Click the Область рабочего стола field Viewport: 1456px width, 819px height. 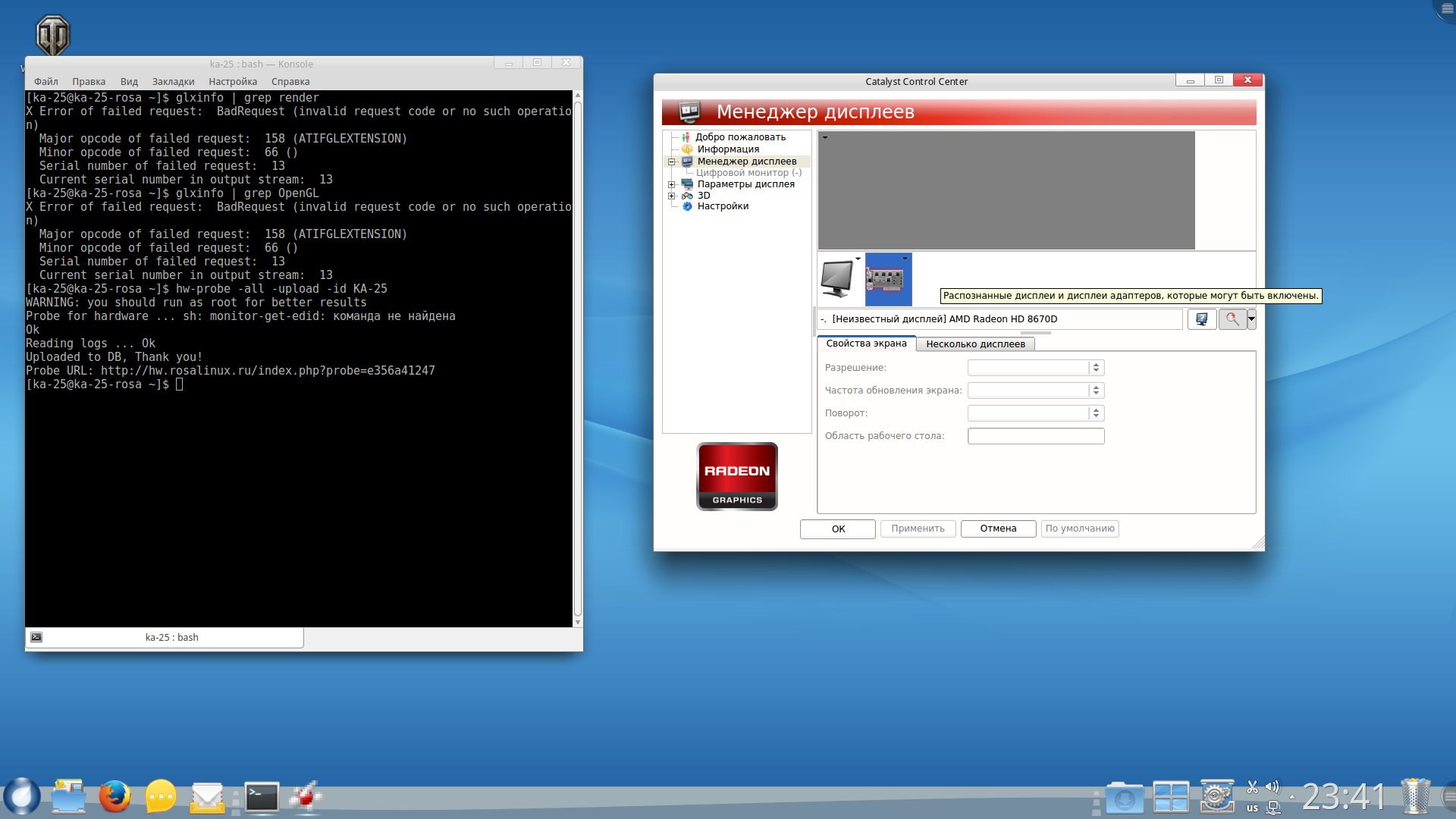[x=1035, y=436]
